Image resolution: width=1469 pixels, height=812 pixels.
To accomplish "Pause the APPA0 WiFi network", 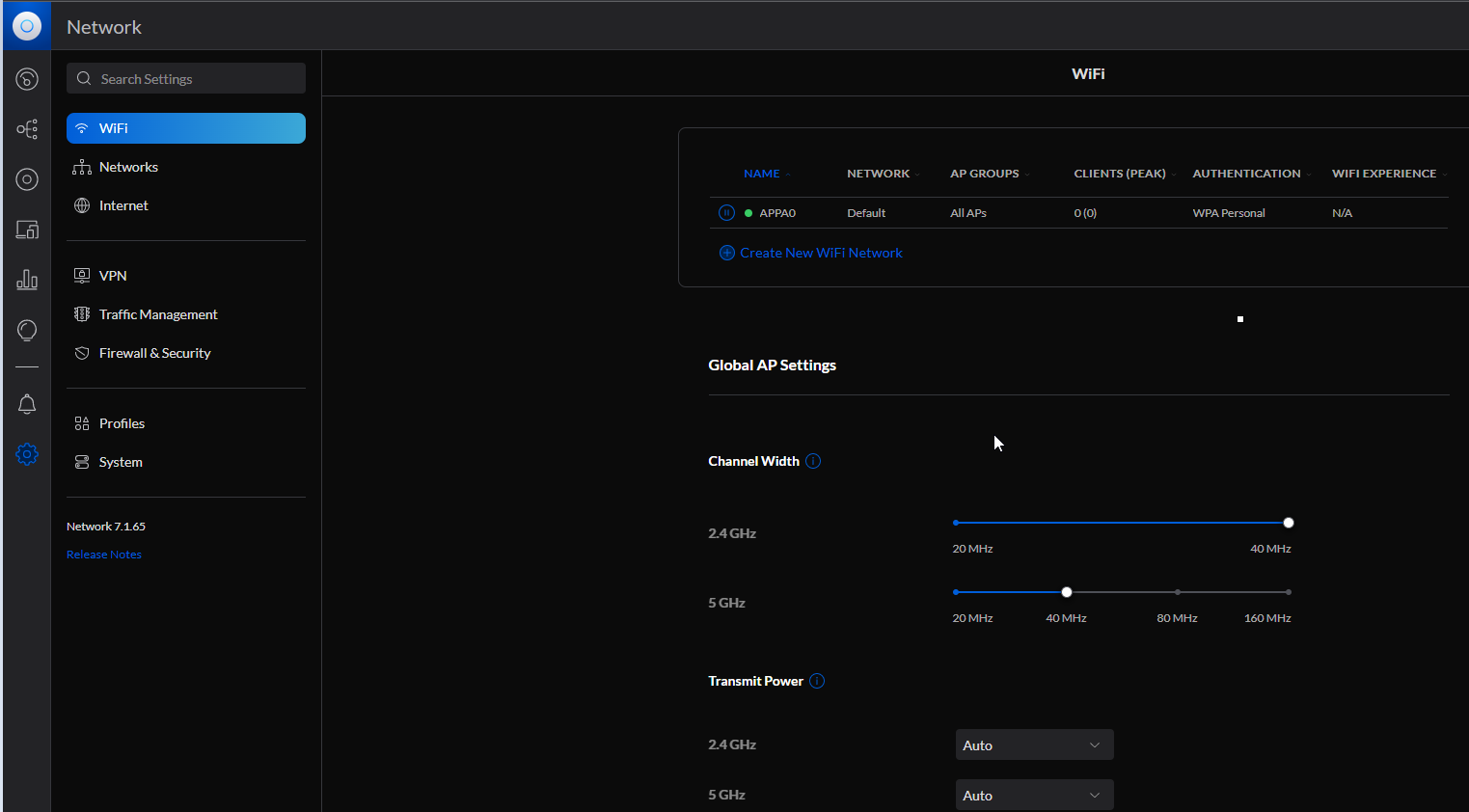I will (x=727, y=213).
